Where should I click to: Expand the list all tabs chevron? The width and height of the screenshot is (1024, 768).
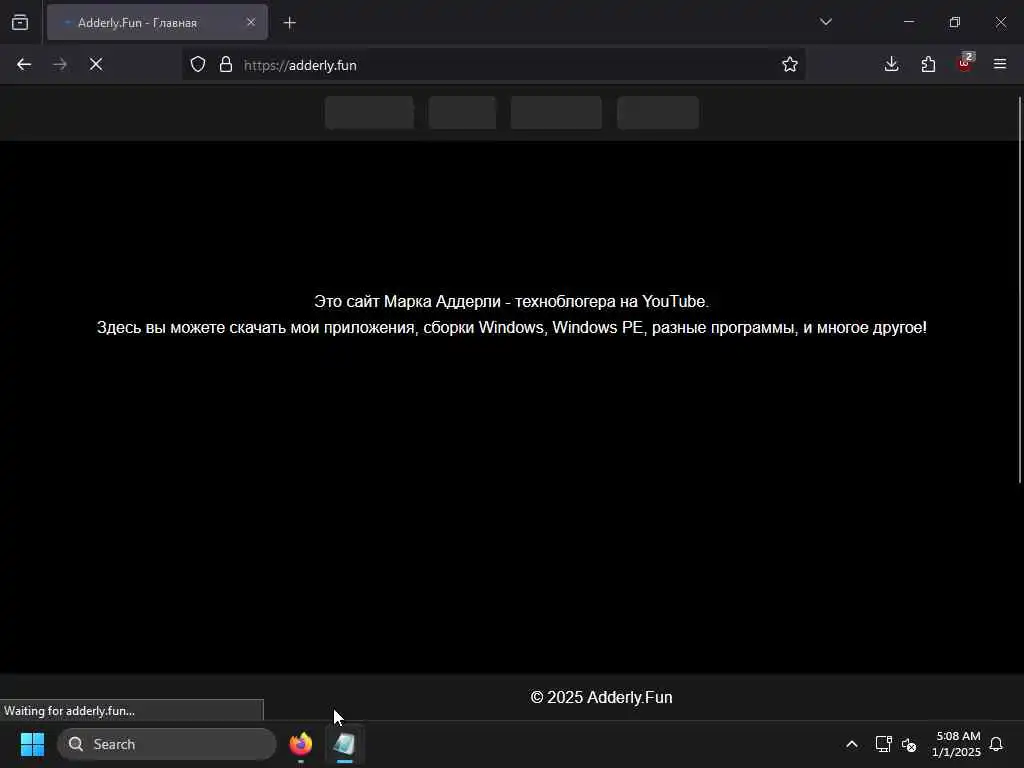(825, 22)
